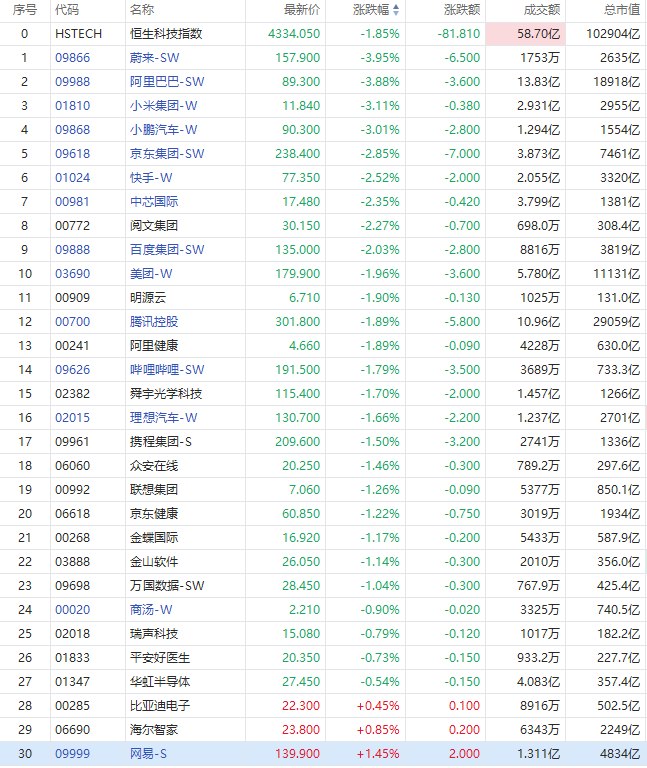
Task: Select the 总市值 column header
Action: [x=606, y=10]
